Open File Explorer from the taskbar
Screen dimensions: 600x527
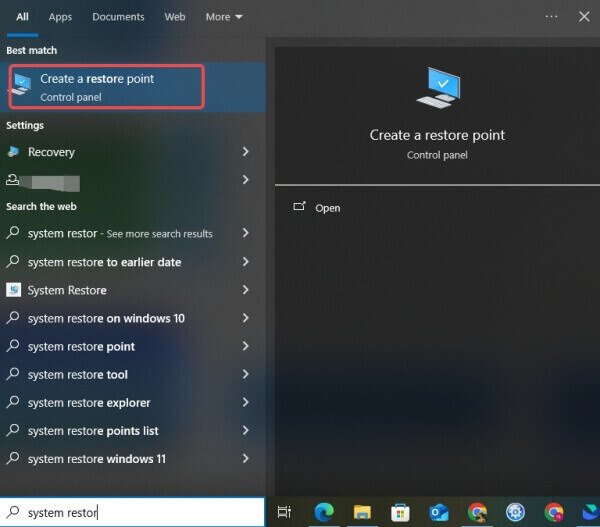pos(362,512)
